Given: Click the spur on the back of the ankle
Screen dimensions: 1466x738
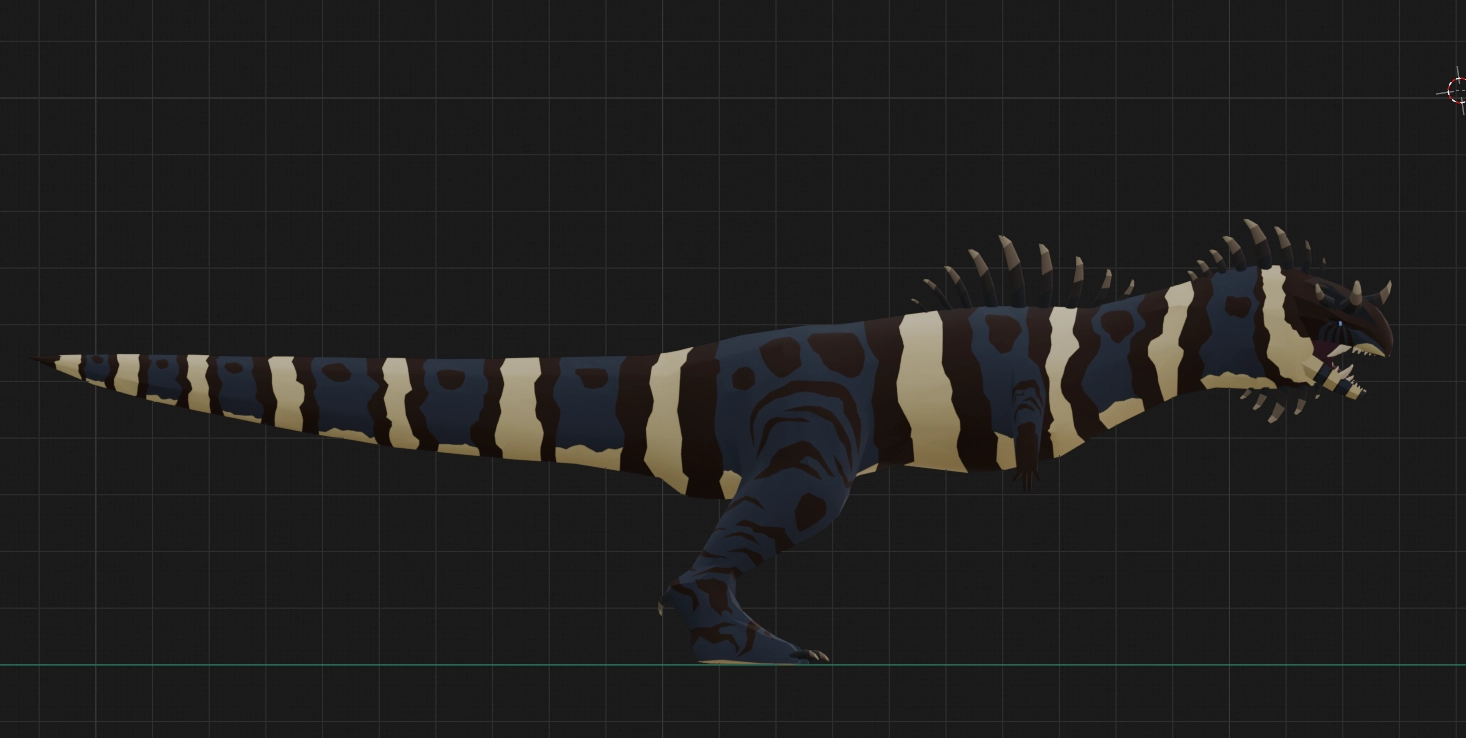Looking at the screenshot, I should pos(662,605).
